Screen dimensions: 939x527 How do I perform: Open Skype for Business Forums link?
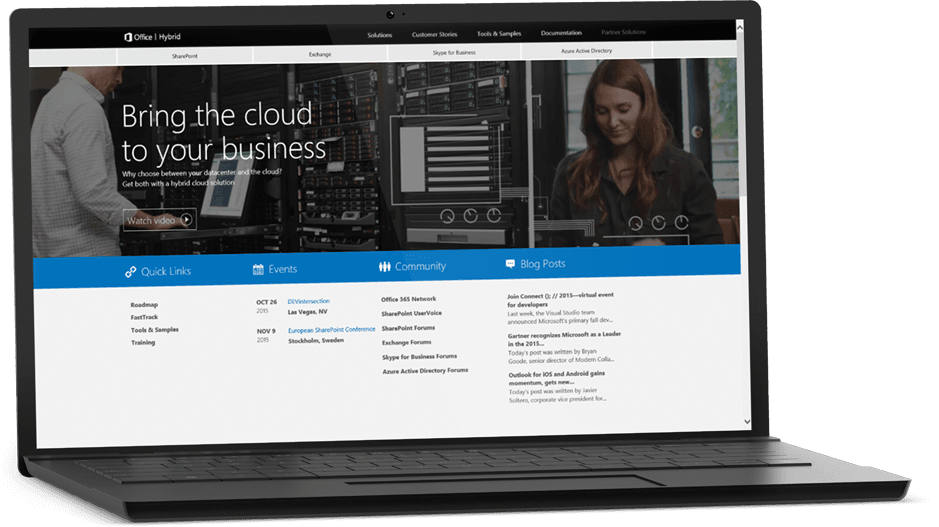tap(419, 357)
